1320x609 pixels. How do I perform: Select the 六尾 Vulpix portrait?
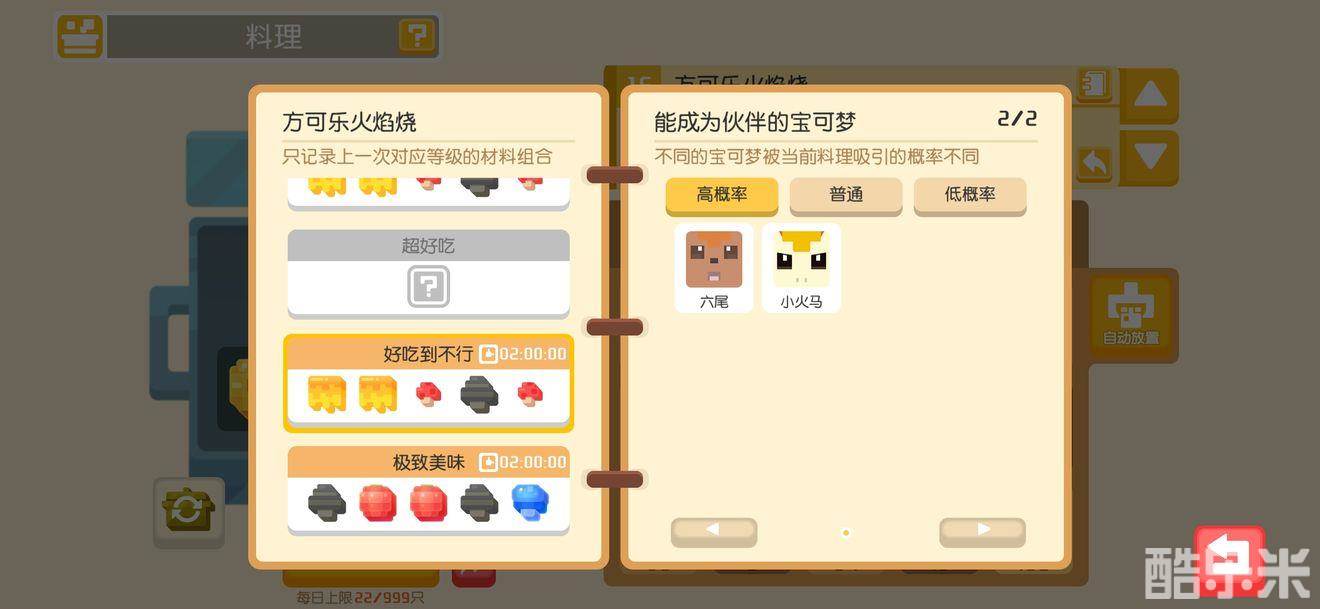[x=714, y=267]
